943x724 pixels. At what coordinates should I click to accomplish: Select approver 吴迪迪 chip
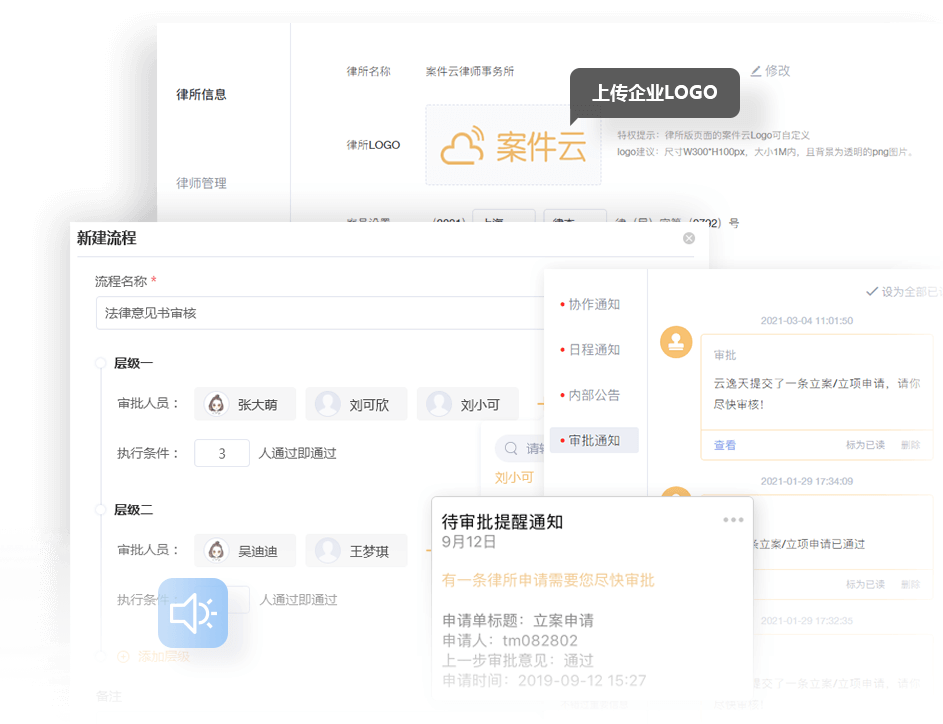[x=245, y=550]
